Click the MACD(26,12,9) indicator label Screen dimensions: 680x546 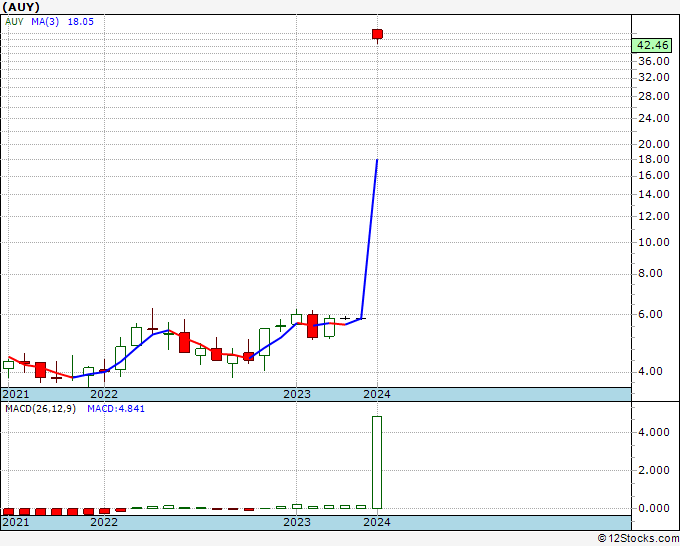pos(40,409)
